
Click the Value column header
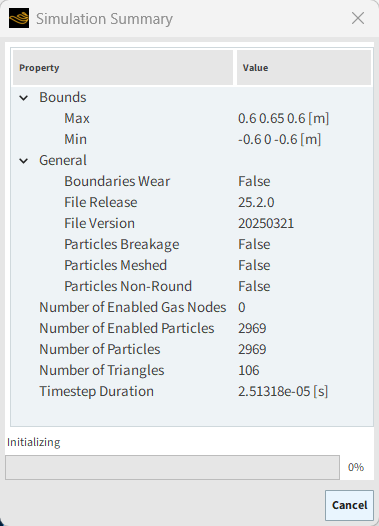point(304,67)
